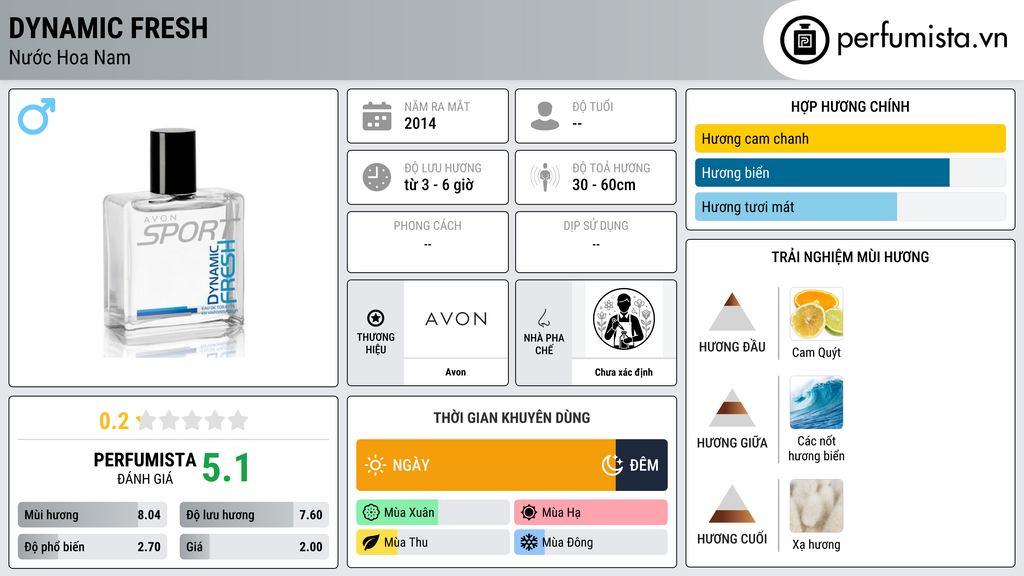Click the Hợp hương chính heading
The width and height of the screenshot is (1024, 576).
850,106
